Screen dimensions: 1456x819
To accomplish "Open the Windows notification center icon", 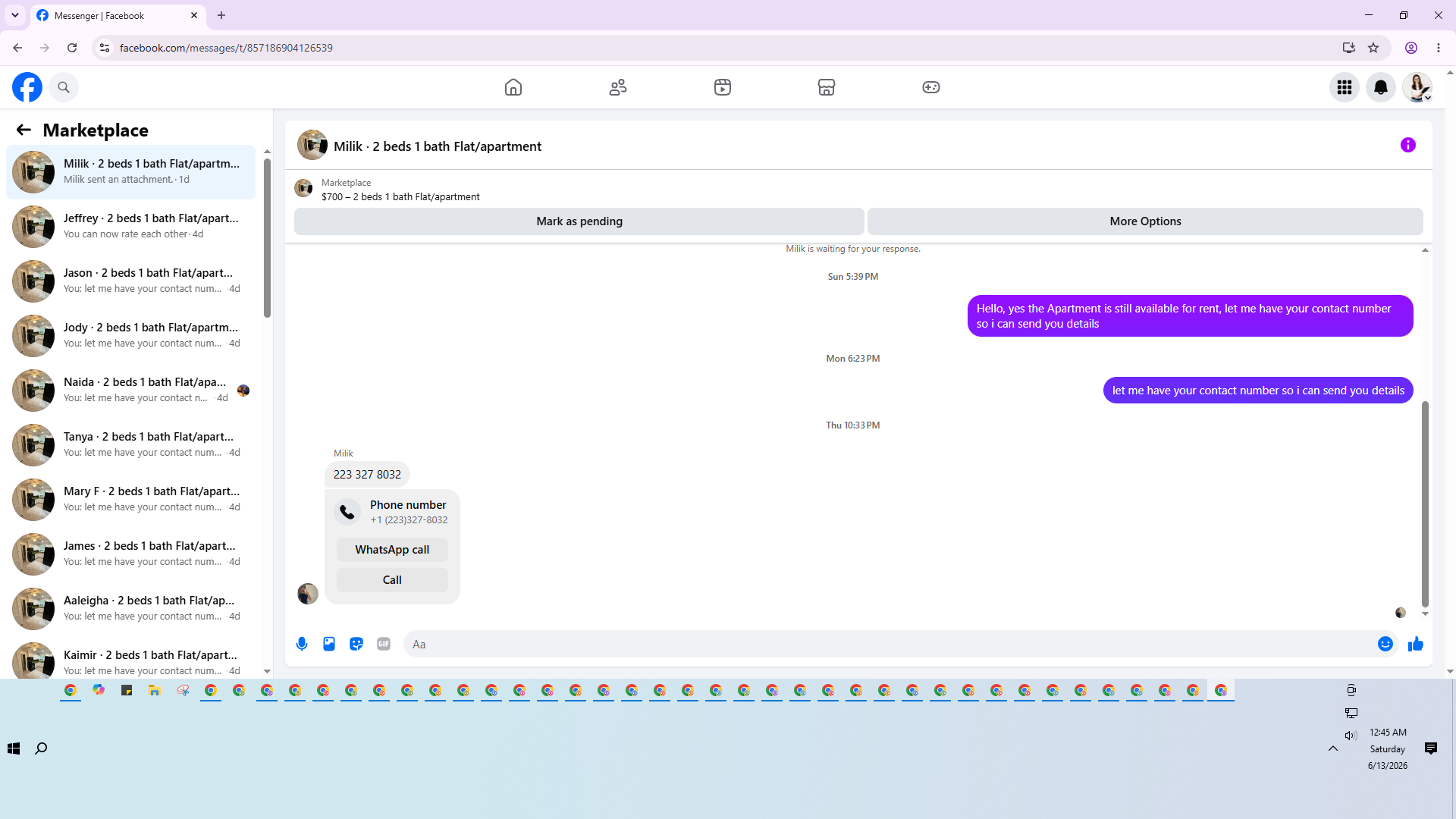I will point(1431,748).
